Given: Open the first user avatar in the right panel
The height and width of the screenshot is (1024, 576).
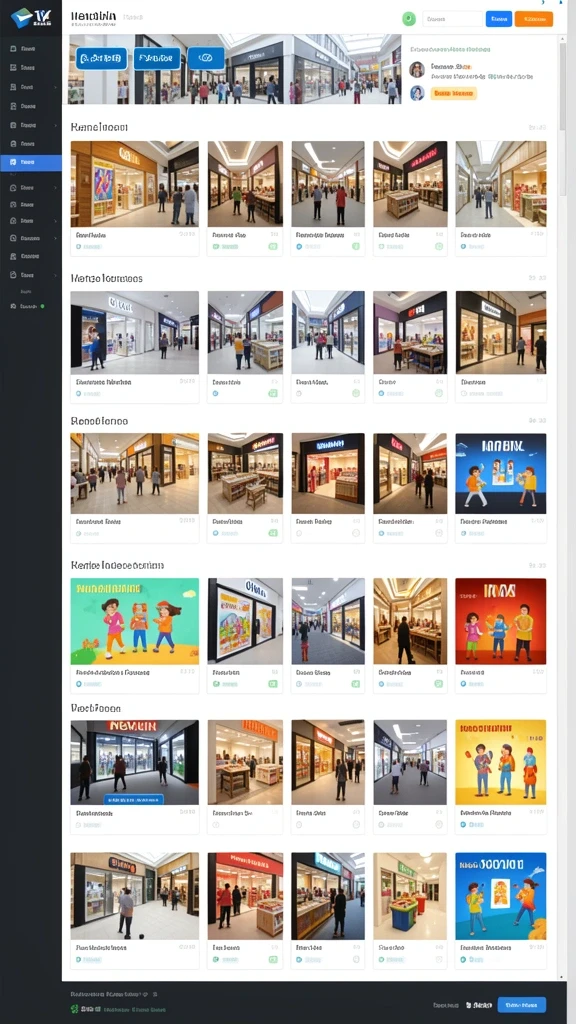Looking at the screenshot, I should (x=417, y=70).
